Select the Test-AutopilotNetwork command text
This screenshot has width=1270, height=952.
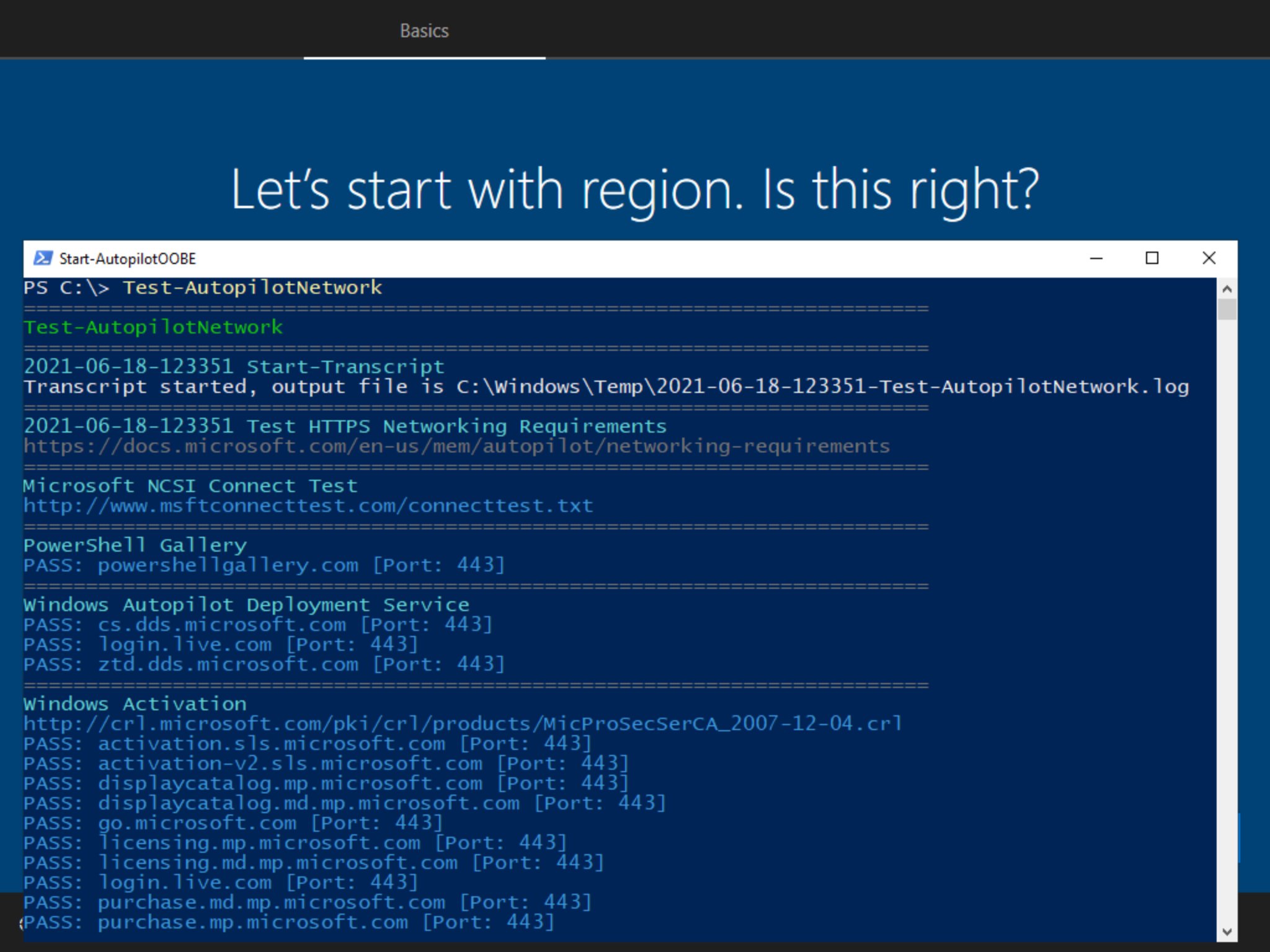point(251,286)
